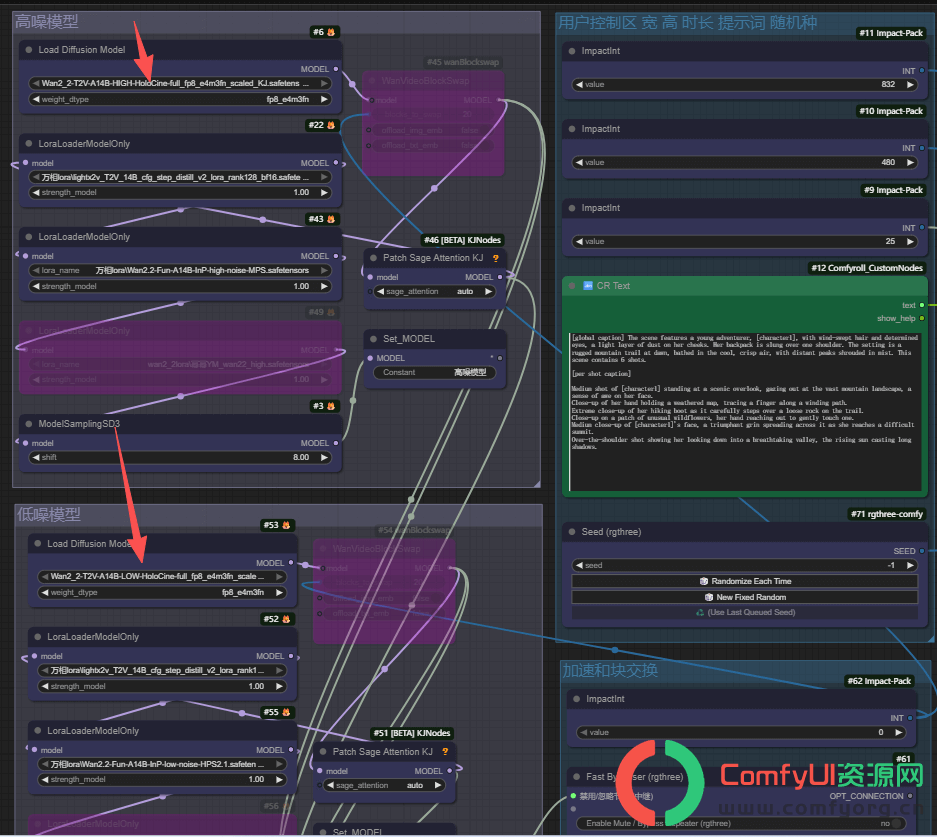The height and width of the screenshot is (837, 937).
Task: Open the help question mark on node #51
Action: (445, 752)
